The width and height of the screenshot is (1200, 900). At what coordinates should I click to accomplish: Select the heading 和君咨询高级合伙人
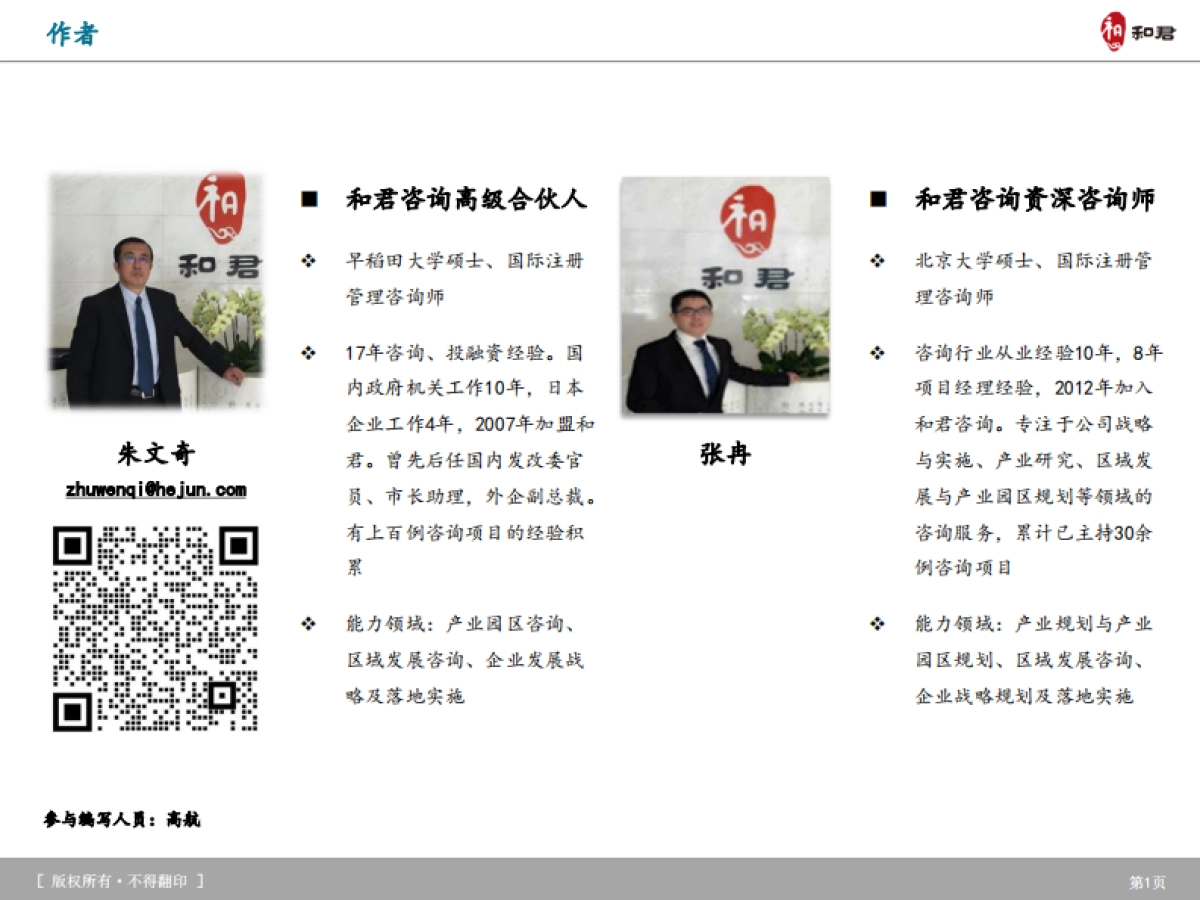[x=465, y=199]
